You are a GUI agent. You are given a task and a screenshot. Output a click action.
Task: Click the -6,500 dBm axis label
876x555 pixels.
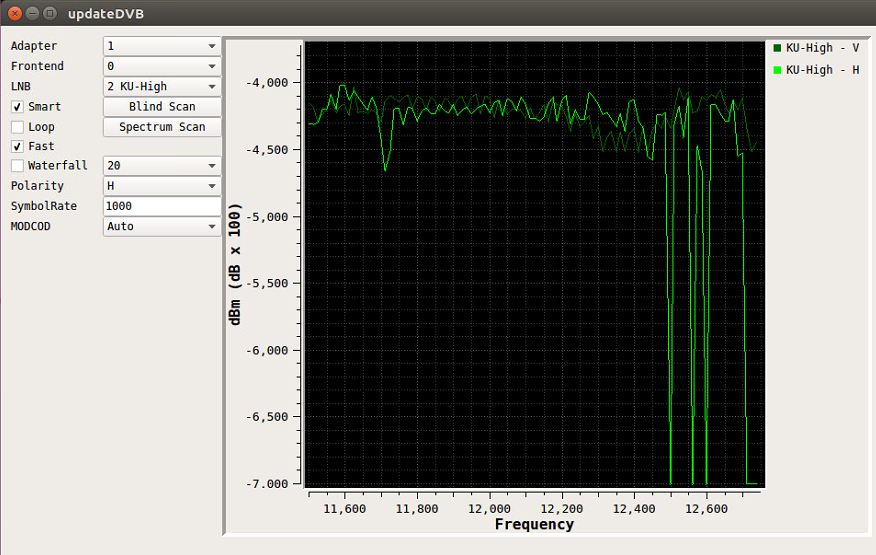267,417
